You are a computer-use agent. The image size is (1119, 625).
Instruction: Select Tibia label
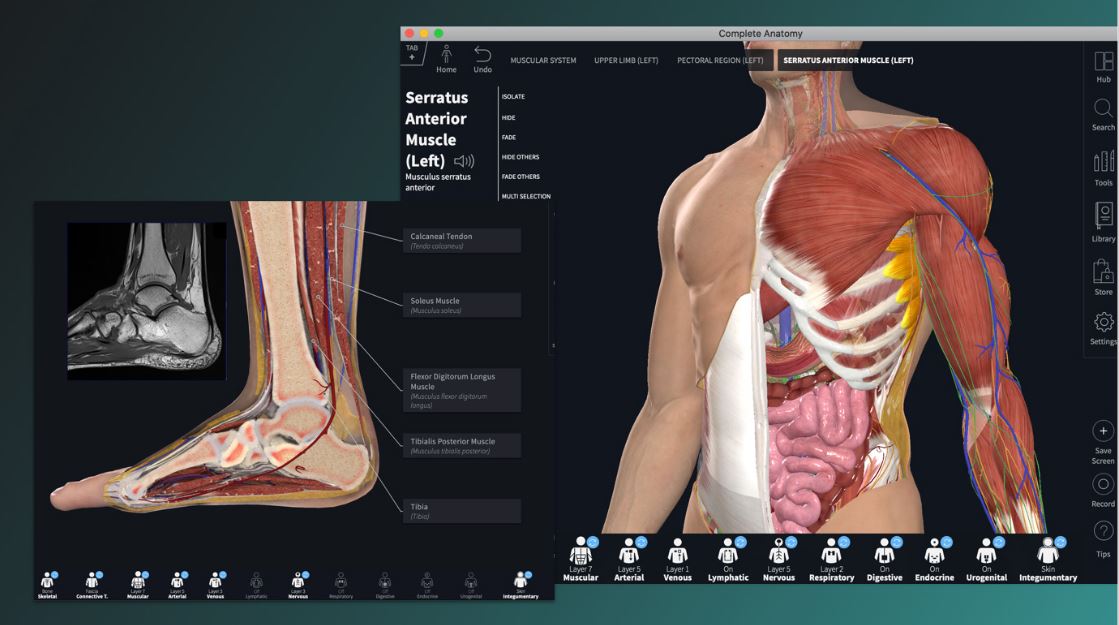click(462, 511)
